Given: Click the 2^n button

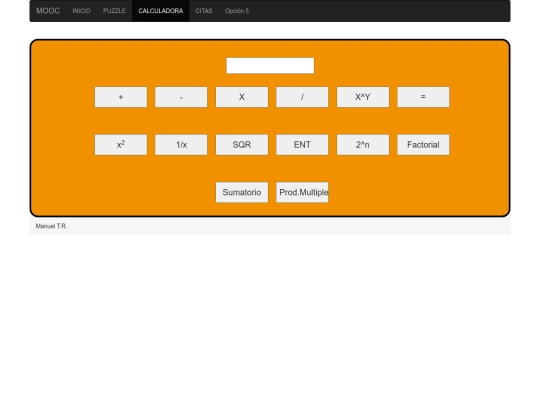Looking at the screenshot, I should tap(363, 145).
